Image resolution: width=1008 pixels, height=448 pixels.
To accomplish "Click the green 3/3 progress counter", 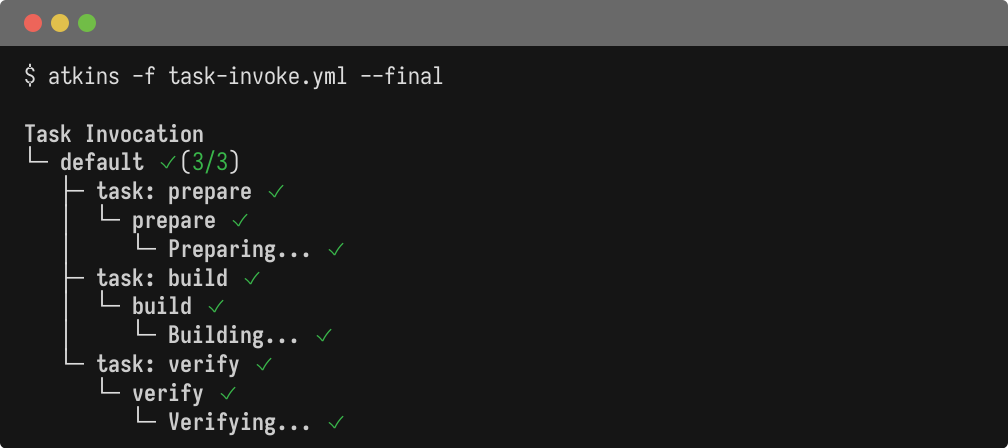I will click(x=210, y=162).
